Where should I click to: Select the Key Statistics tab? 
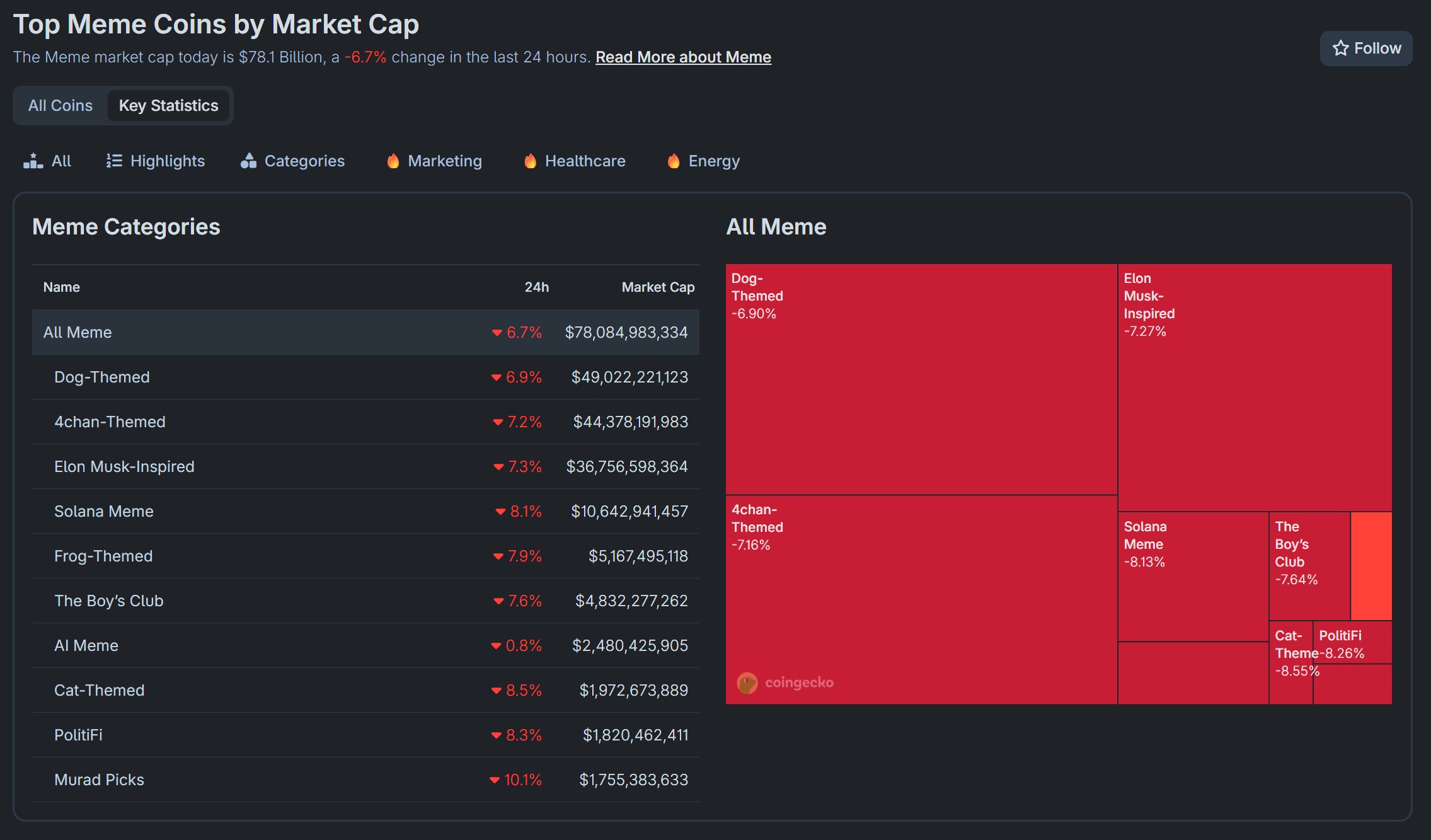tap(168, 106)
